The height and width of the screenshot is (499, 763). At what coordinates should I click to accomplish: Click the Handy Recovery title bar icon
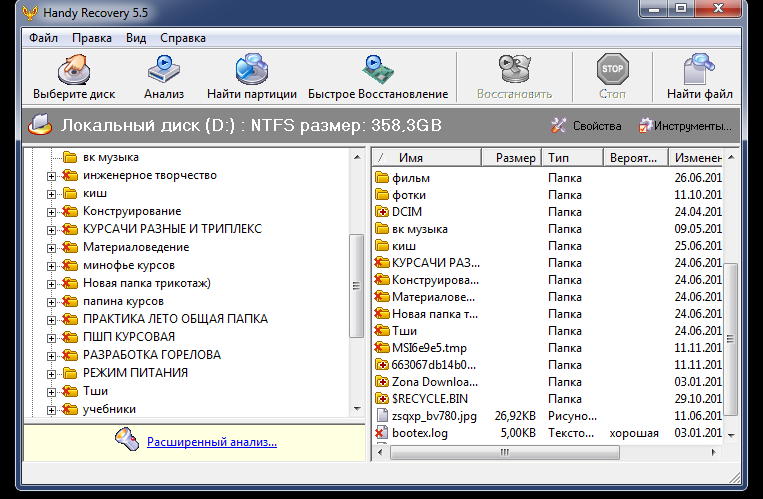[30, 12]
